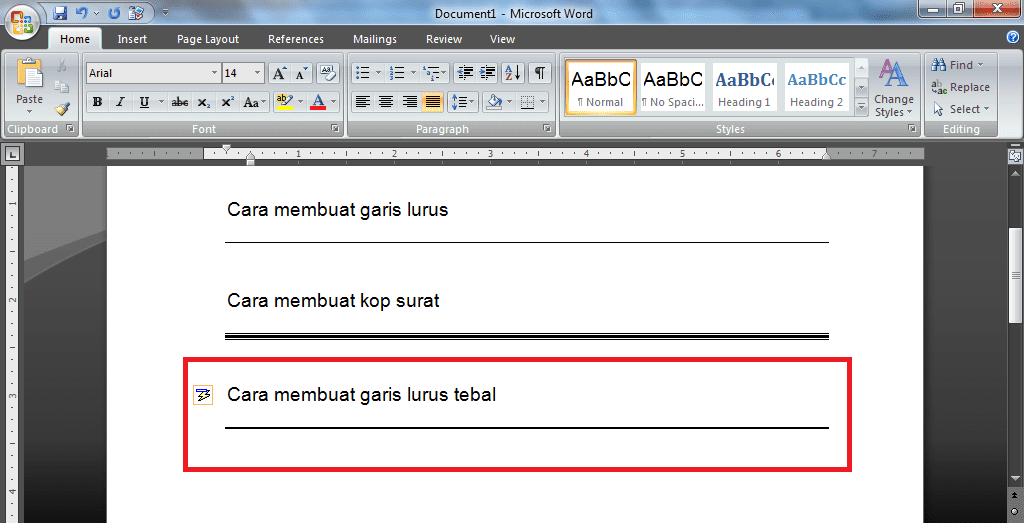Align text right
The image size is (1024, 523).
coord(409,103)
